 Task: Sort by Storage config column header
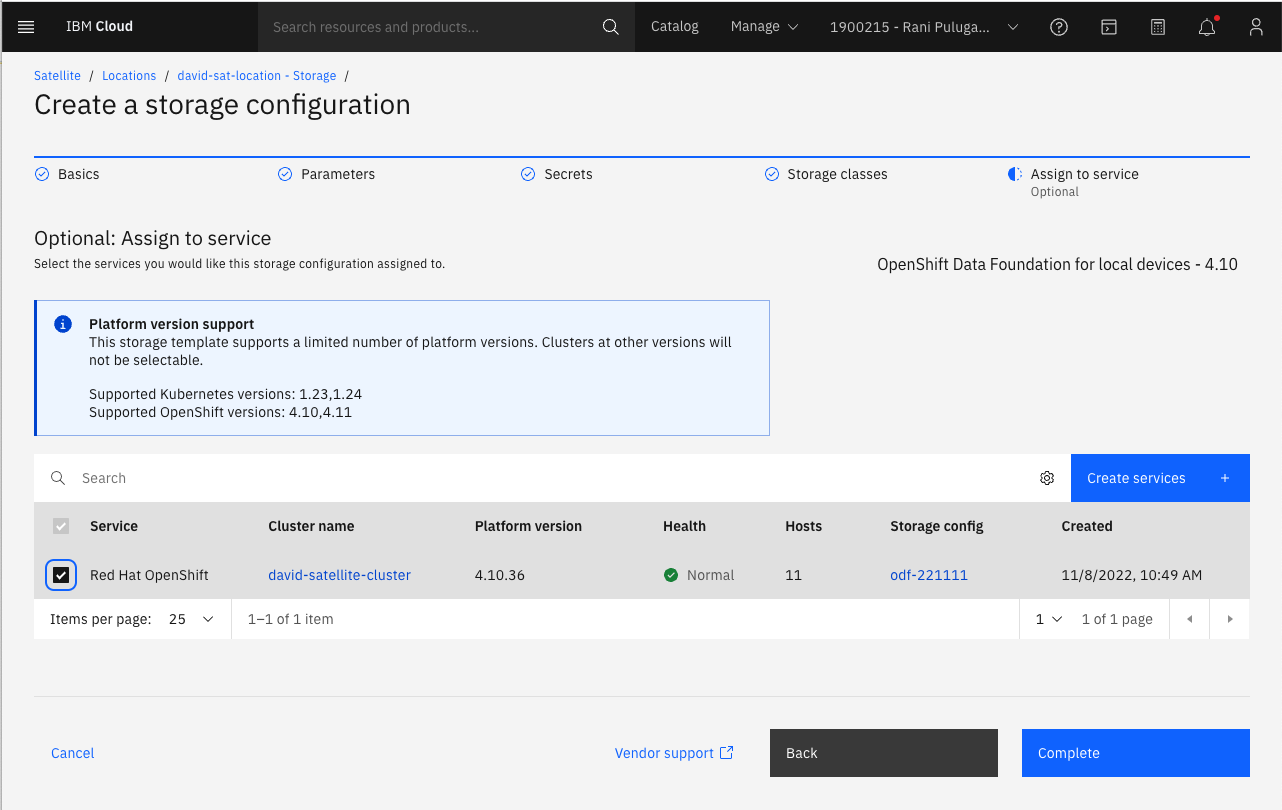[x=937, y=526]
